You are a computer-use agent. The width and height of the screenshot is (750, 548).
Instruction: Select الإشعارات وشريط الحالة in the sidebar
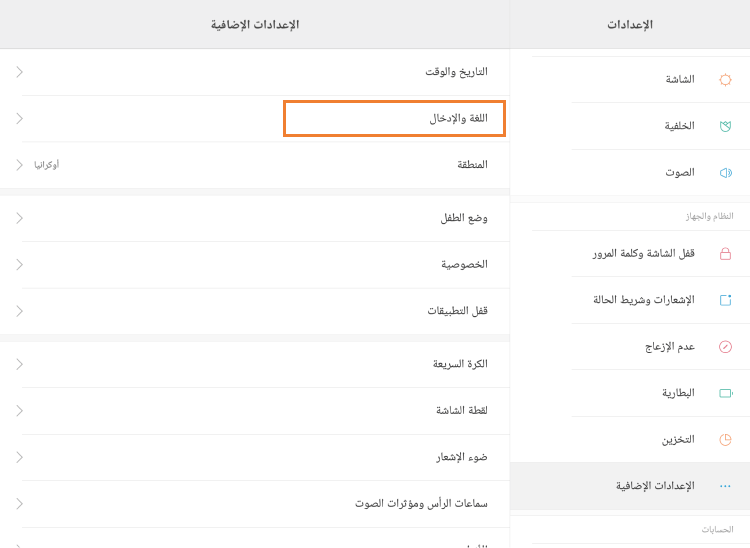630,300
